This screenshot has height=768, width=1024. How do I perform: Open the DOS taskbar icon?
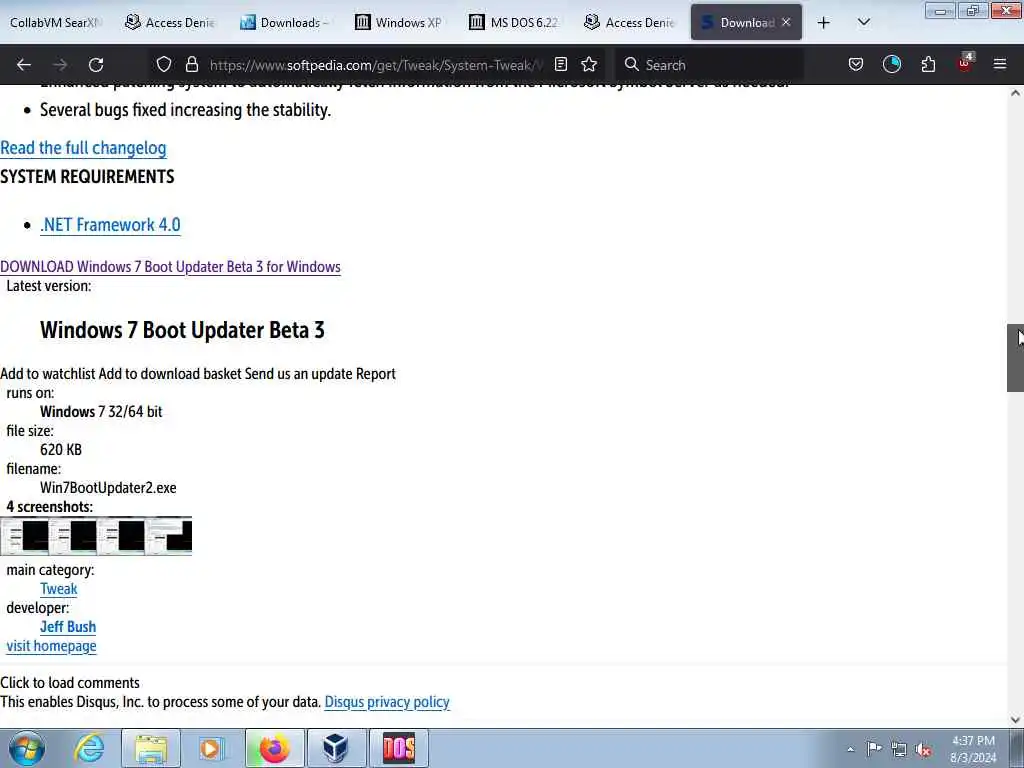point(398,748)
